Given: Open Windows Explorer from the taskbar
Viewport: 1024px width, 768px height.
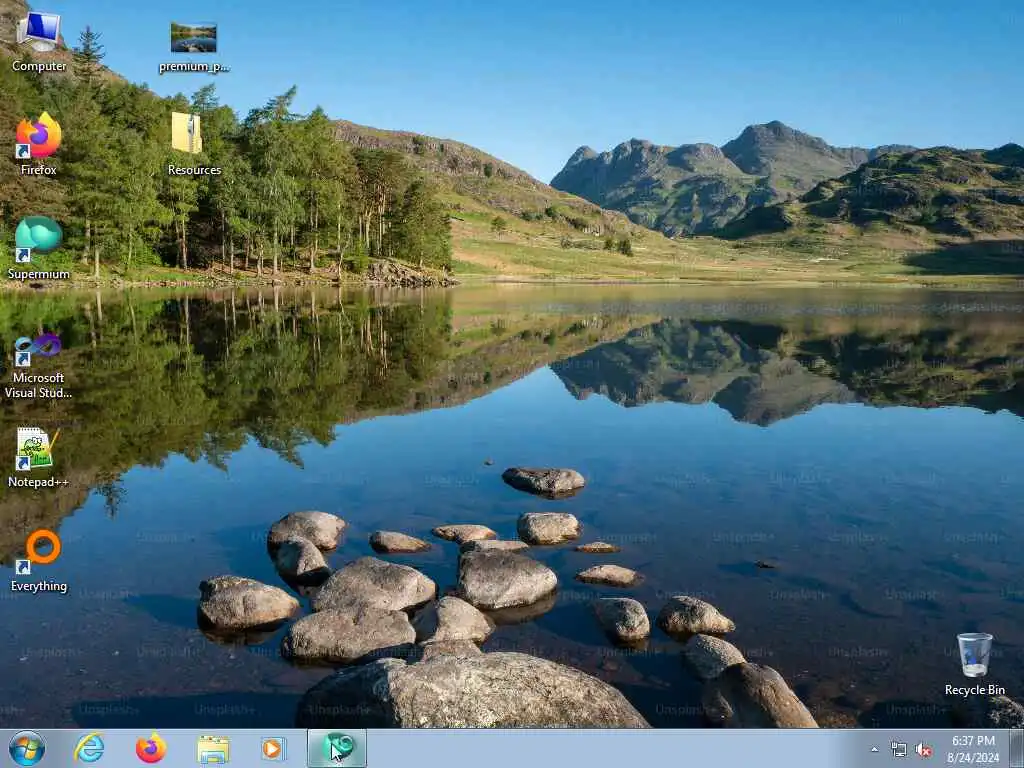Looking at the screenshot, I should (x=213, y=749).
